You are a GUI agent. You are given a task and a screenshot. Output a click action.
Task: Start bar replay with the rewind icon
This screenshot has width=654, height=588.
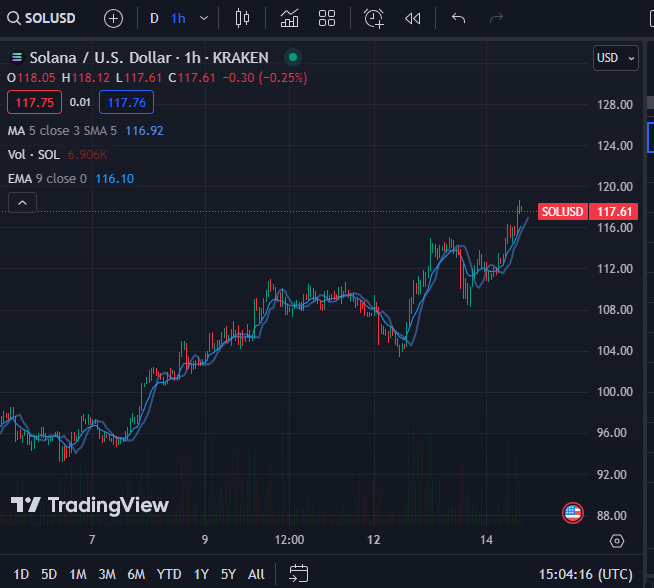[x=413, y=19]
